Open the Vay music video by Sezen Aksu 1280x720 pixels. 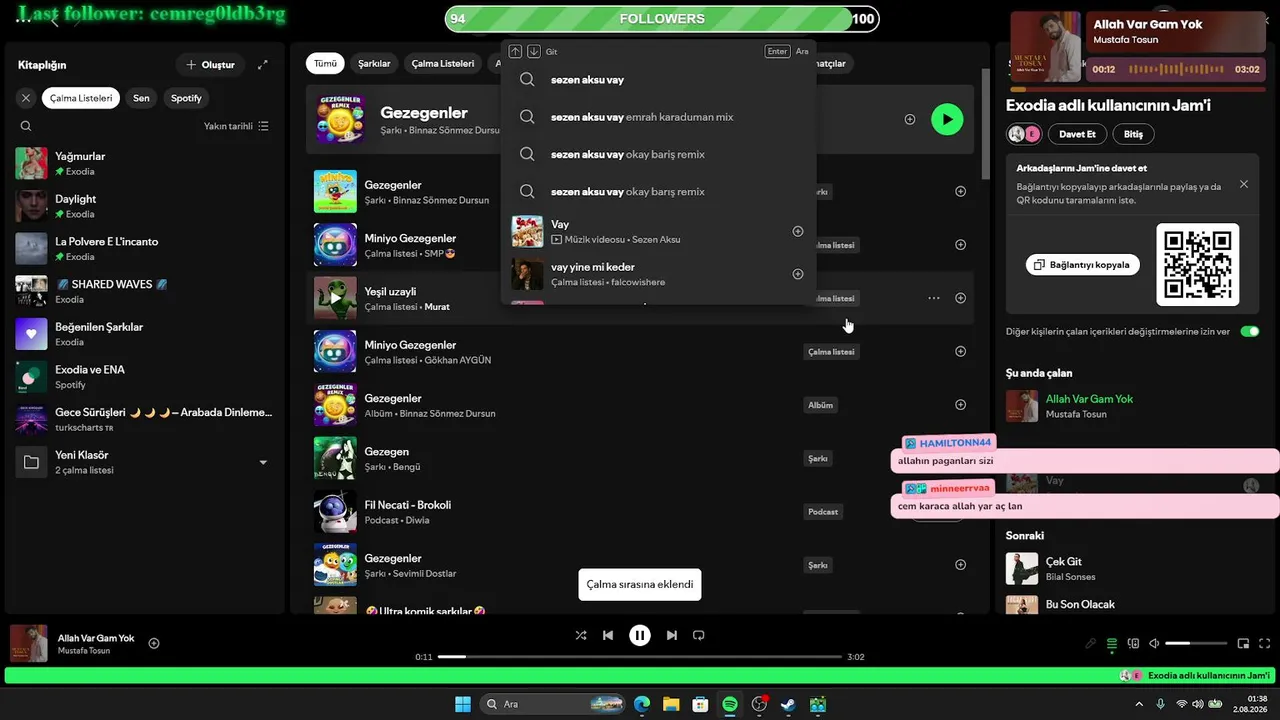[x=658, y=231]
